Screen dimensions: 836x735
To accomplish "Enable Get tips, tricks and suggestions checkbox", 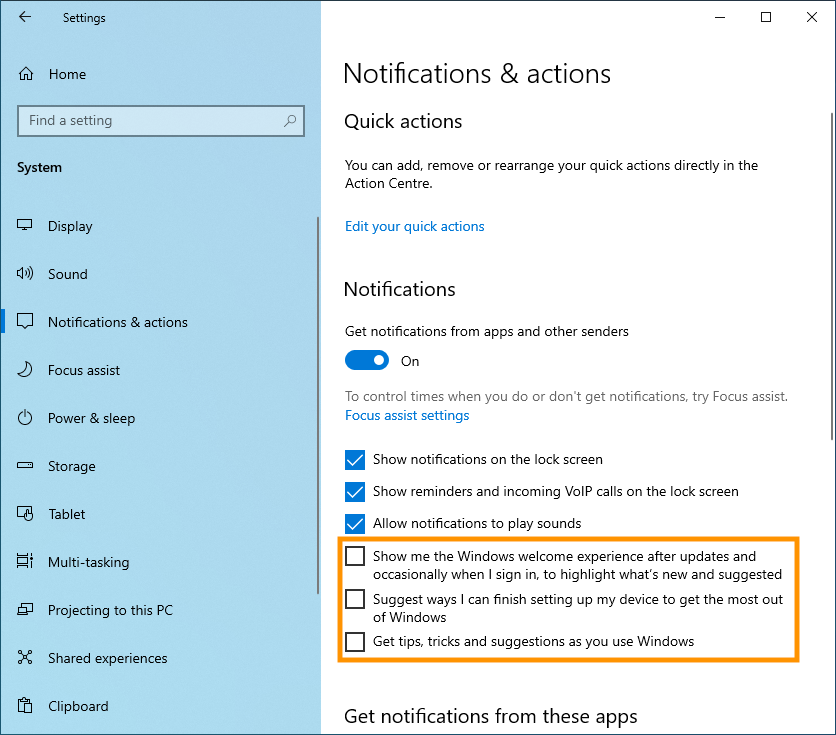I will 355,642.
